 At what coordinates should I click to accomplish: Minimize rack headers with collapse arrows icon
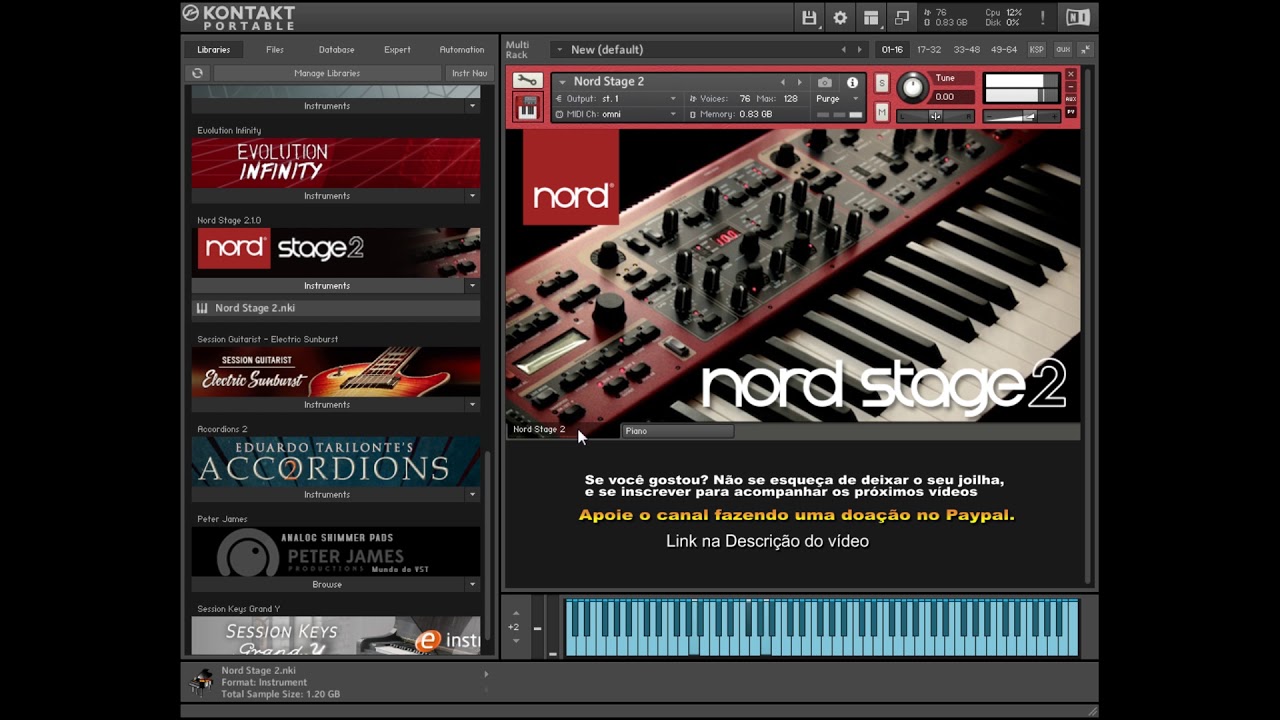click(1086, 49)
